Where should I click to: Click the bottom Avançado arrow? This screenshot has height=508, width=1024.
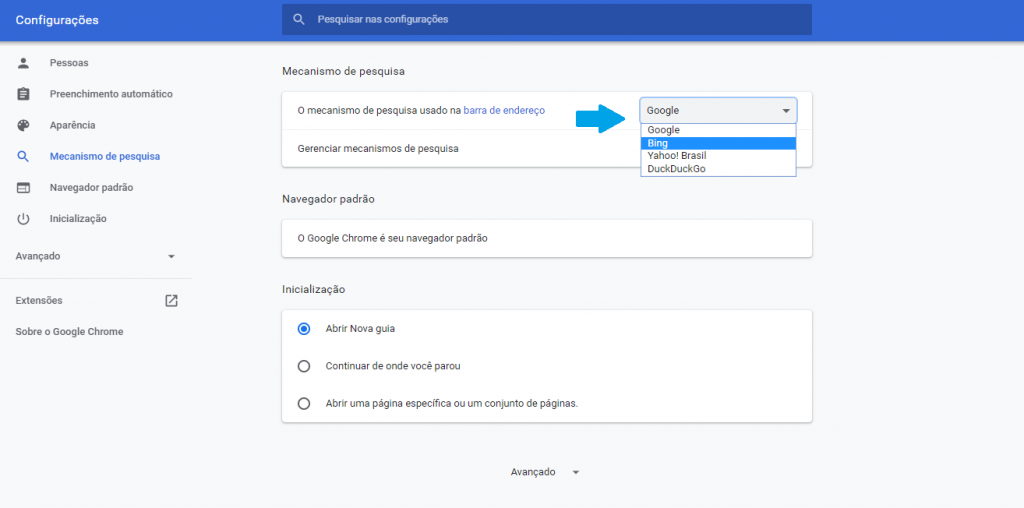(x=575, y=472)
